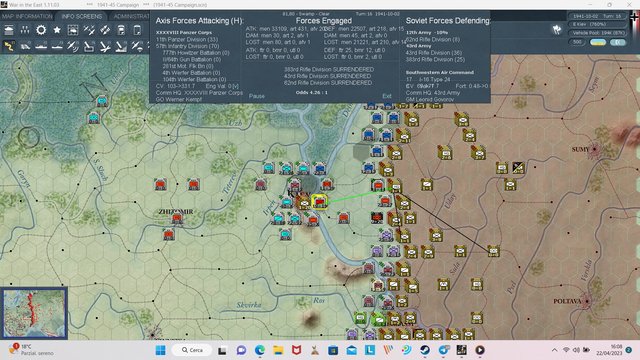Click Pause in the combat report

pyautogui.click(x=257, y=96)
